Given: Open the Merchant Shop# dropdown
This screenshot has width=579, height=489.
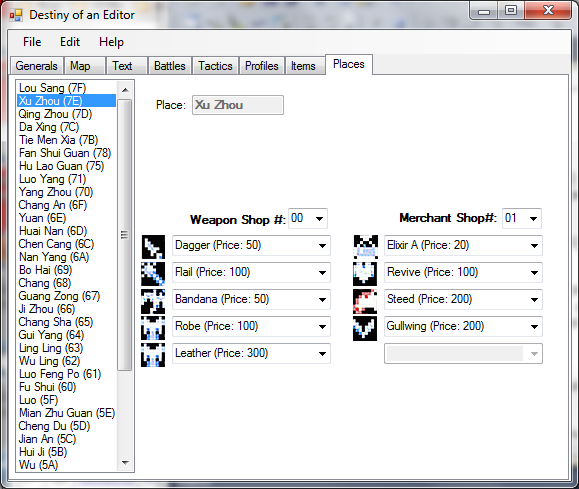Looking at the screenshot, I should pos(533,219).
